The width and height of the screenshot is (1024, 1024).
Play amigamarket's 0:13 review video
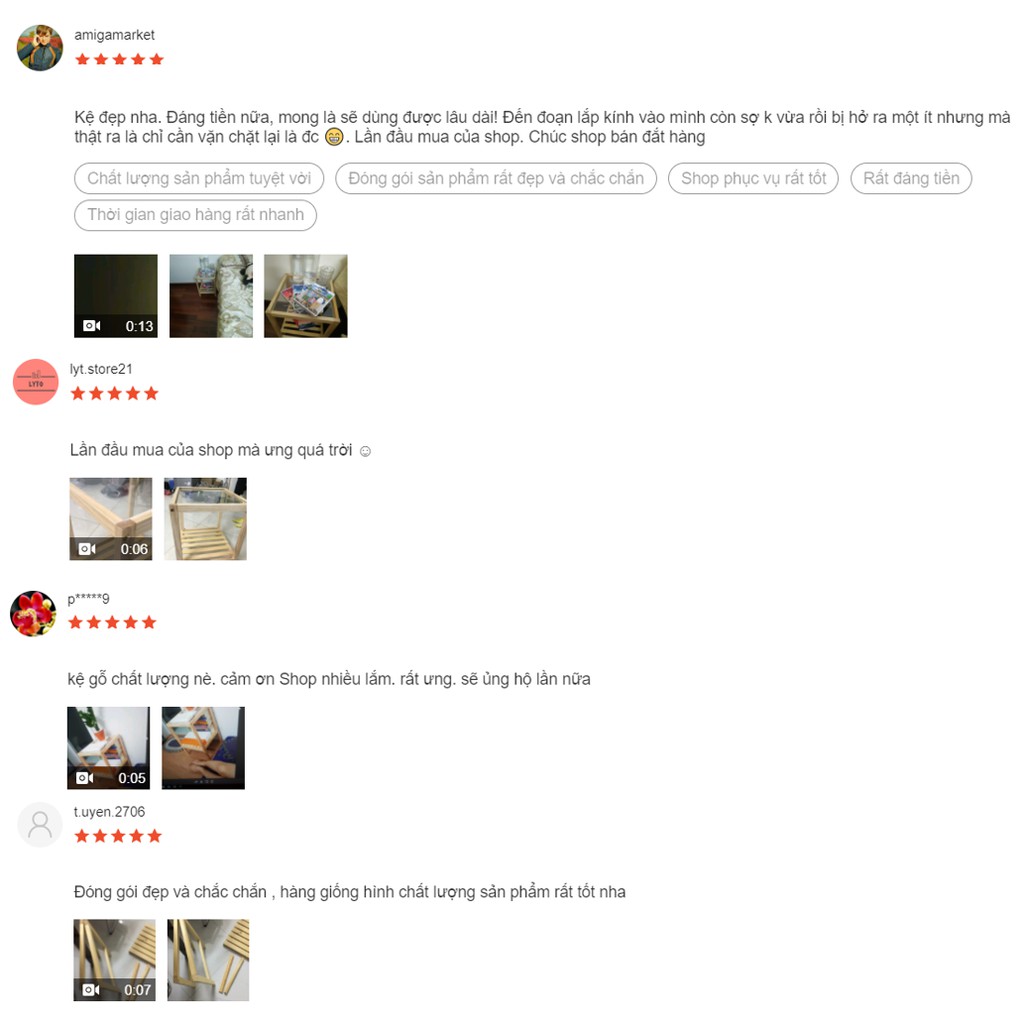(x=116, y=296)
